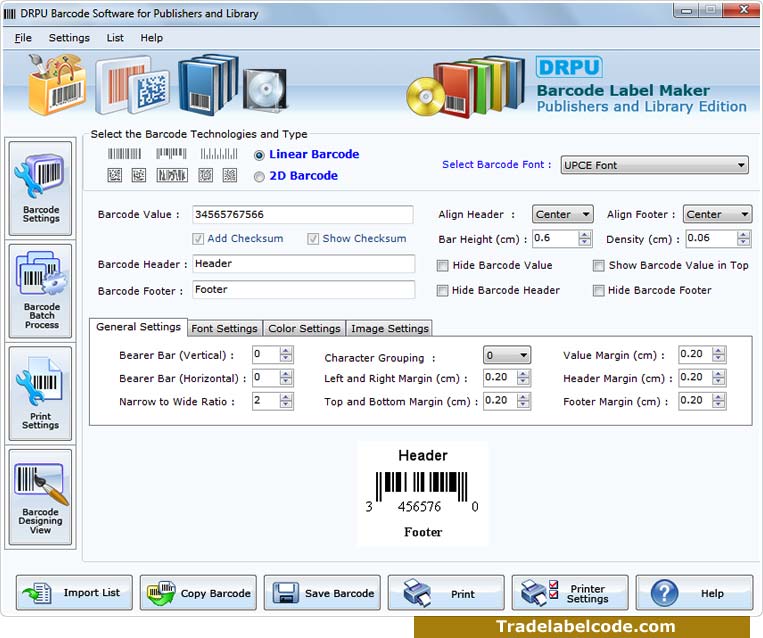Click the Print button label

462,594
